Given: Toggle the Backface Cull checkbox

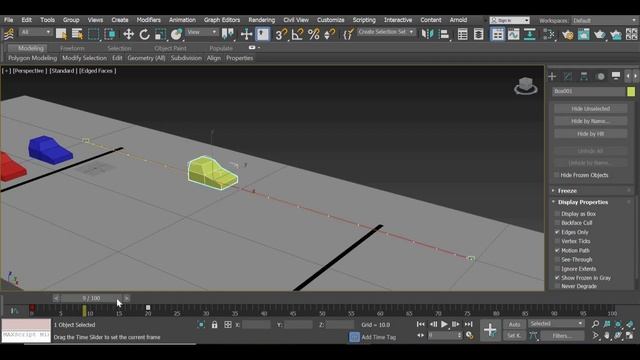Looking at the screenshot, I should click(x=557, y=223).
